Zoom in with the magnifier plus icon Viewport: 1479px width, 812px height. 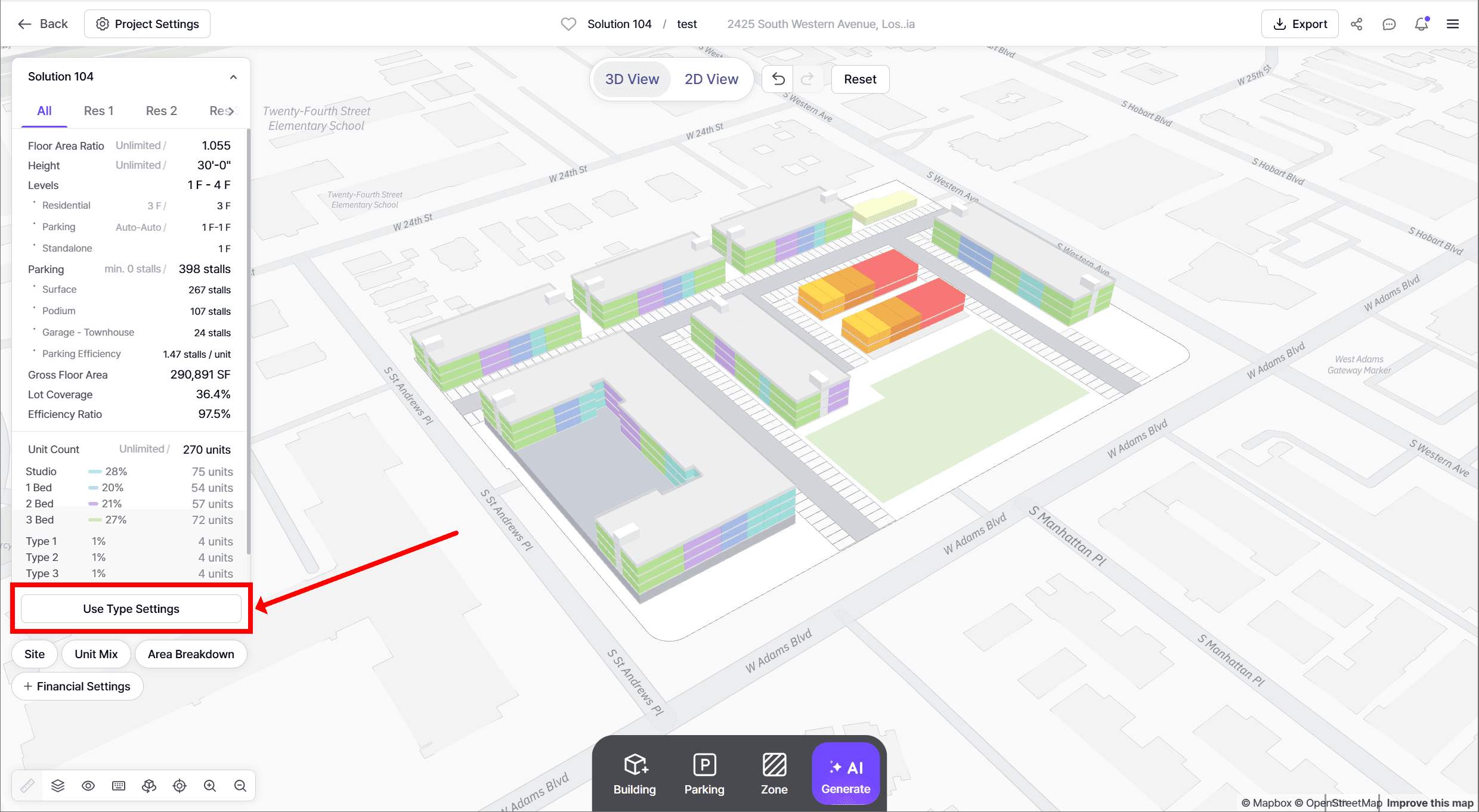[210, 786]
